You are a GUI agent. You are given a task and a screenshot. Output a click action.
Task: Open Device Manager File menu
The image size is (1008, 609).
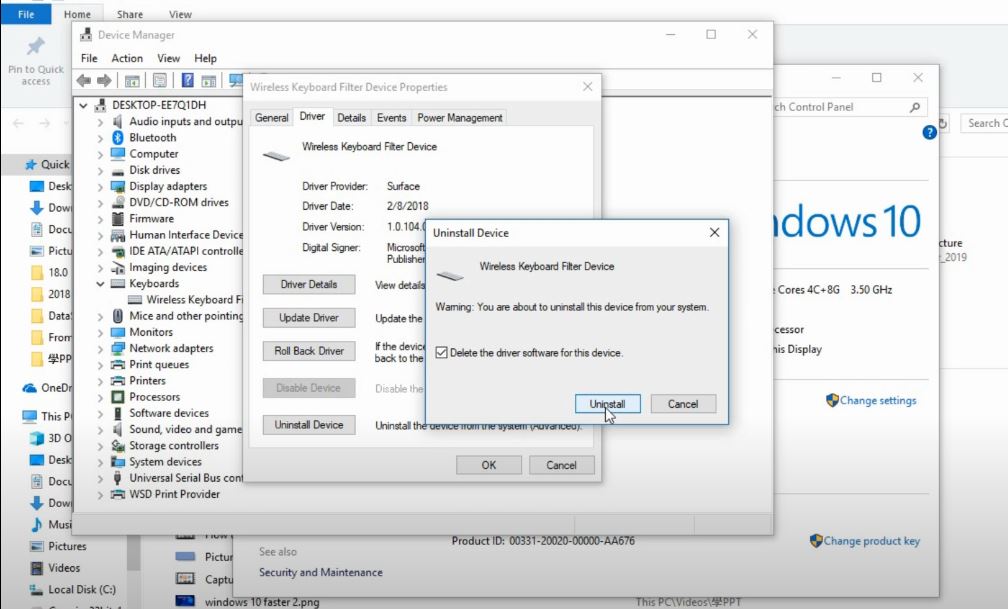[89, 58]
